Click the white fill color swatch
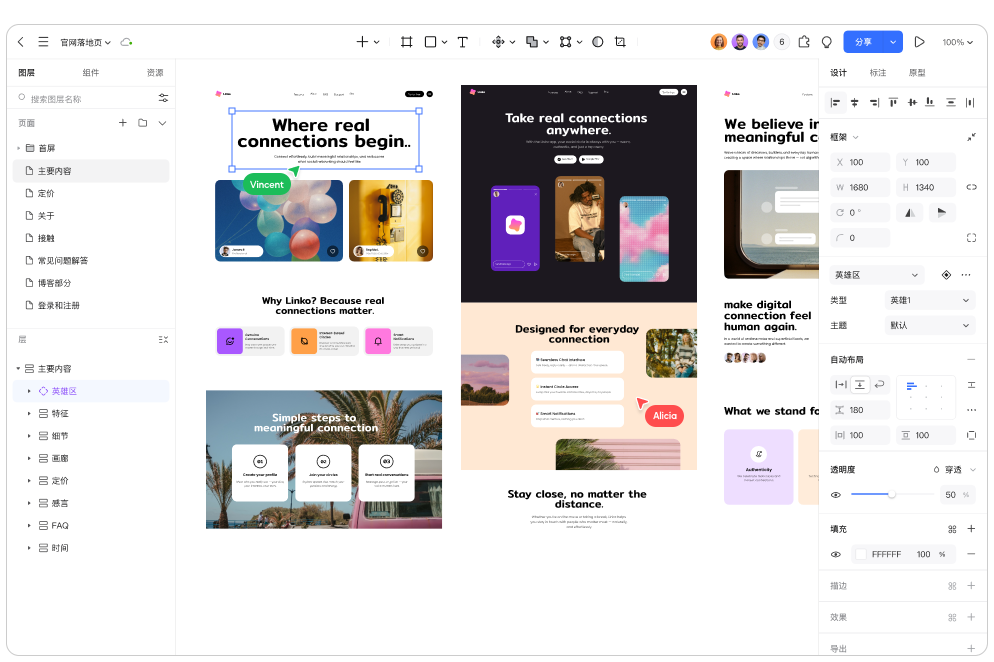Viewport: 994px width, 662px height. point(860,554)
